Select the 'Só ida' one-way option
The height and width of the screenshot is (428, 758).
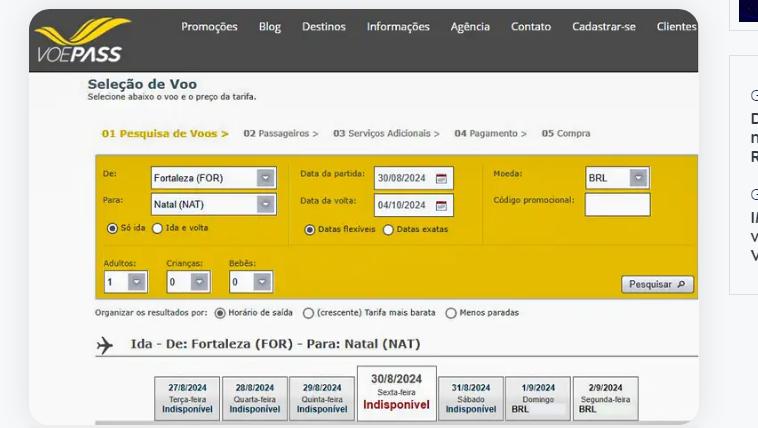pos(112,228)
